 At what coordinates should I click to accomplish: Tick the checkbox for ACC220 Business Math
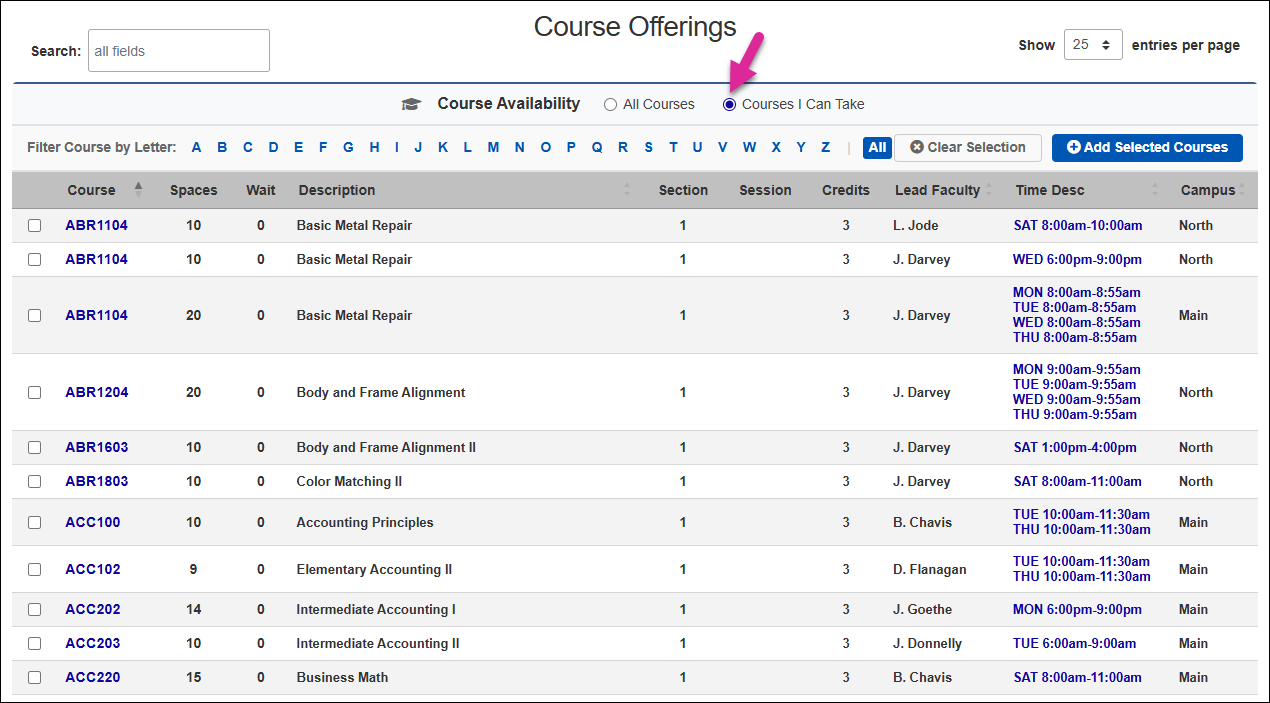pos(35,677)
